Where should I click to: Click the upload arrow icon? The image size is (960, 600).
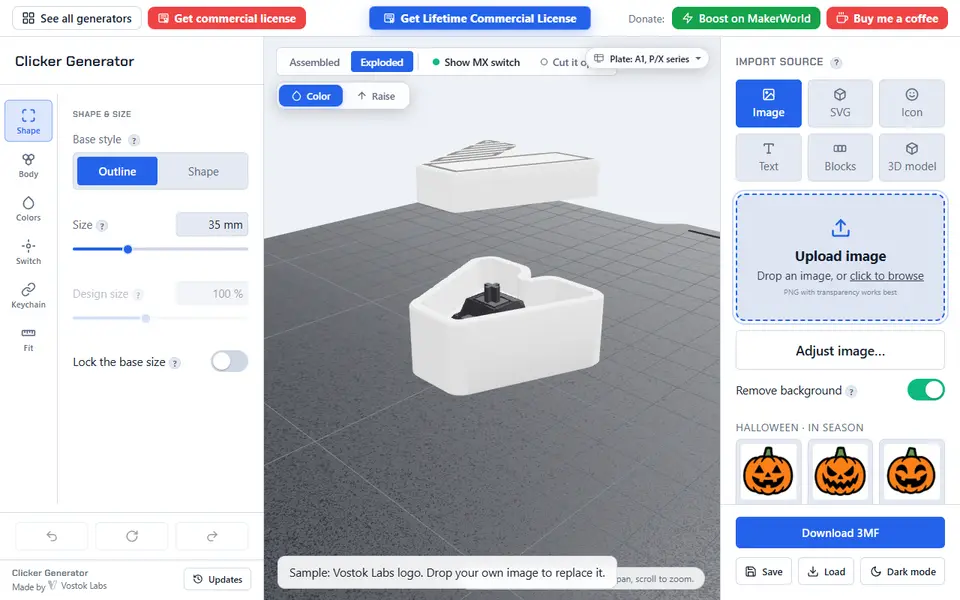click(841, 228)
